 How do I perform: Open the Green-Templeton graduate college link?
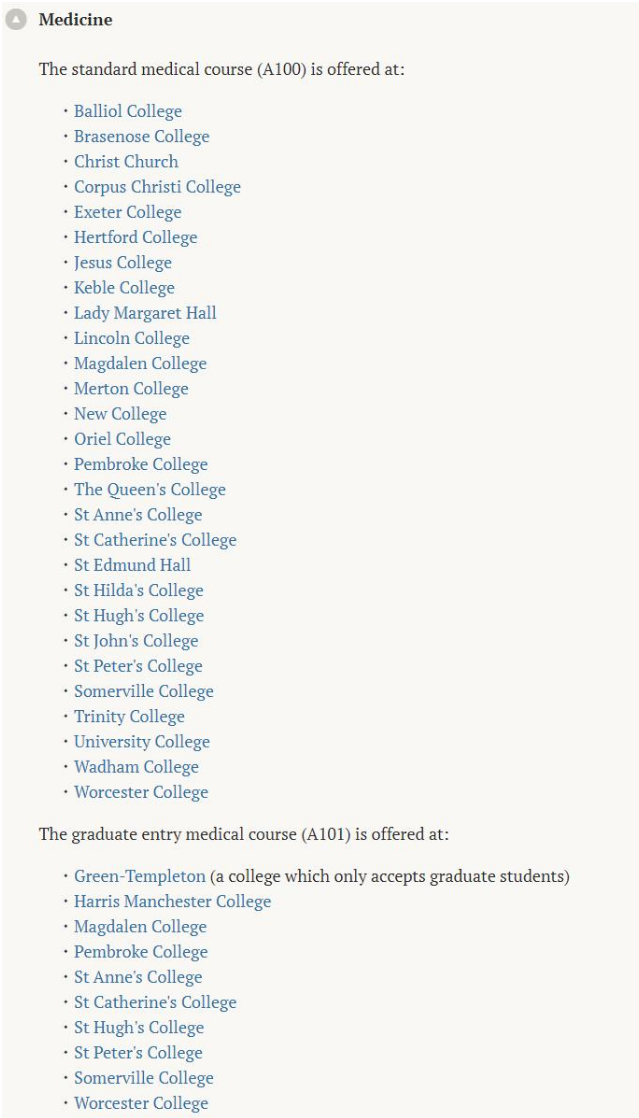pyautogui.click(x=140, y=876)
